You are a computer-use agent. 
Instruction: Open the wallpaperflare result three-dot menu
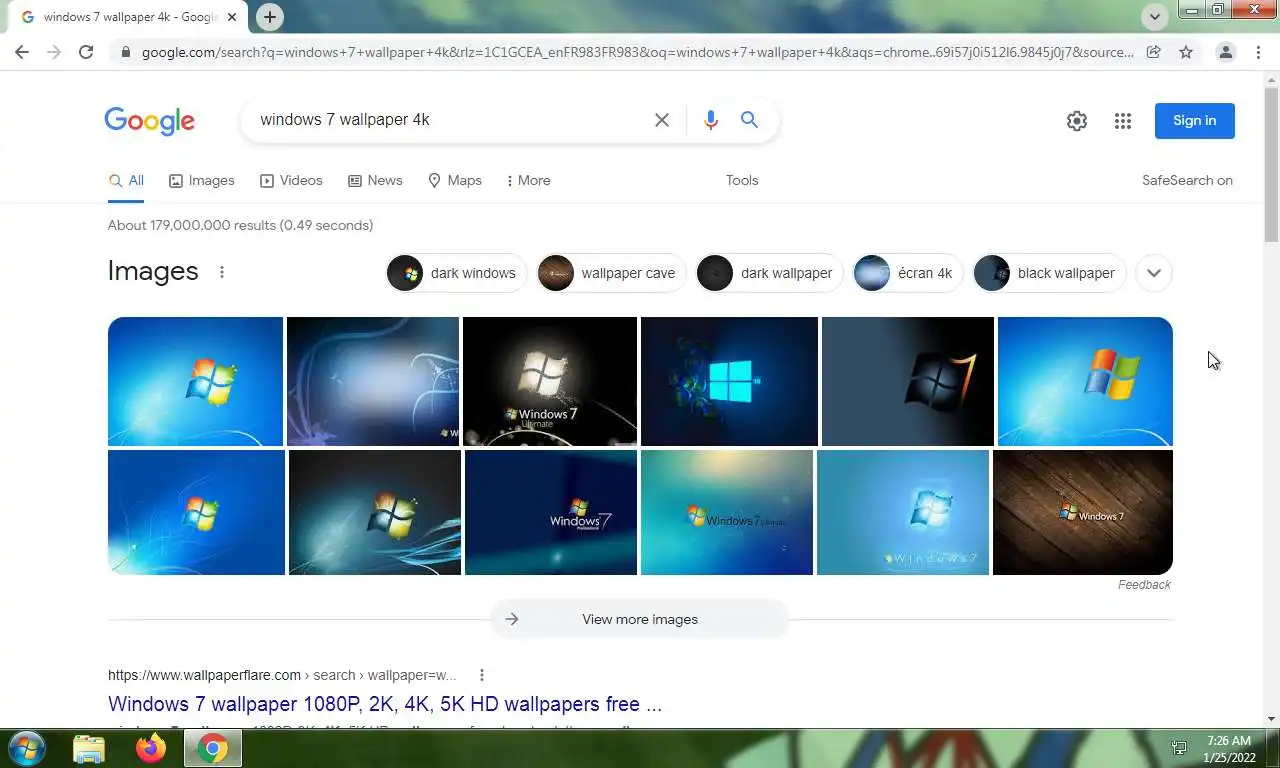[482, 675]
